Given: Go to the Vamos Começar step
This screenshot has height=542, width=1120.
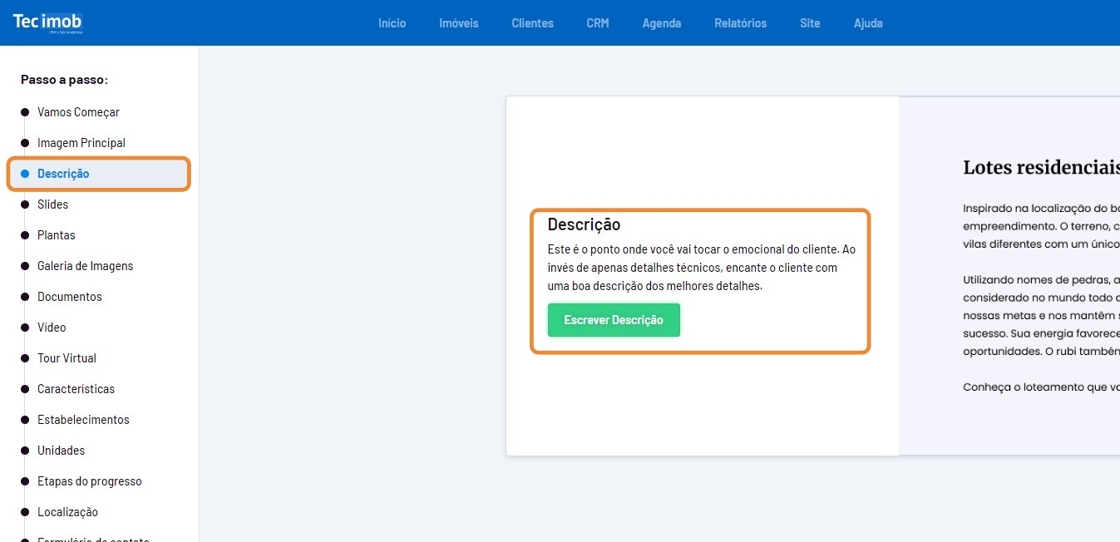Looking at the screenshot, I should (78, 112).
